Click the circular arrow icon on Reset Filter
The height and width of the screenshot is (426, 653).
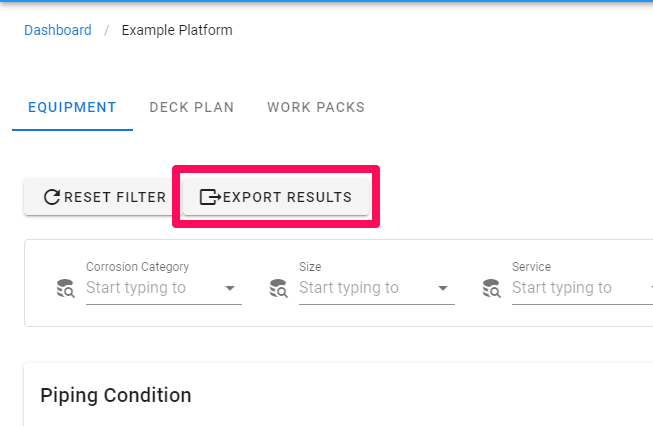coord(51,198)
